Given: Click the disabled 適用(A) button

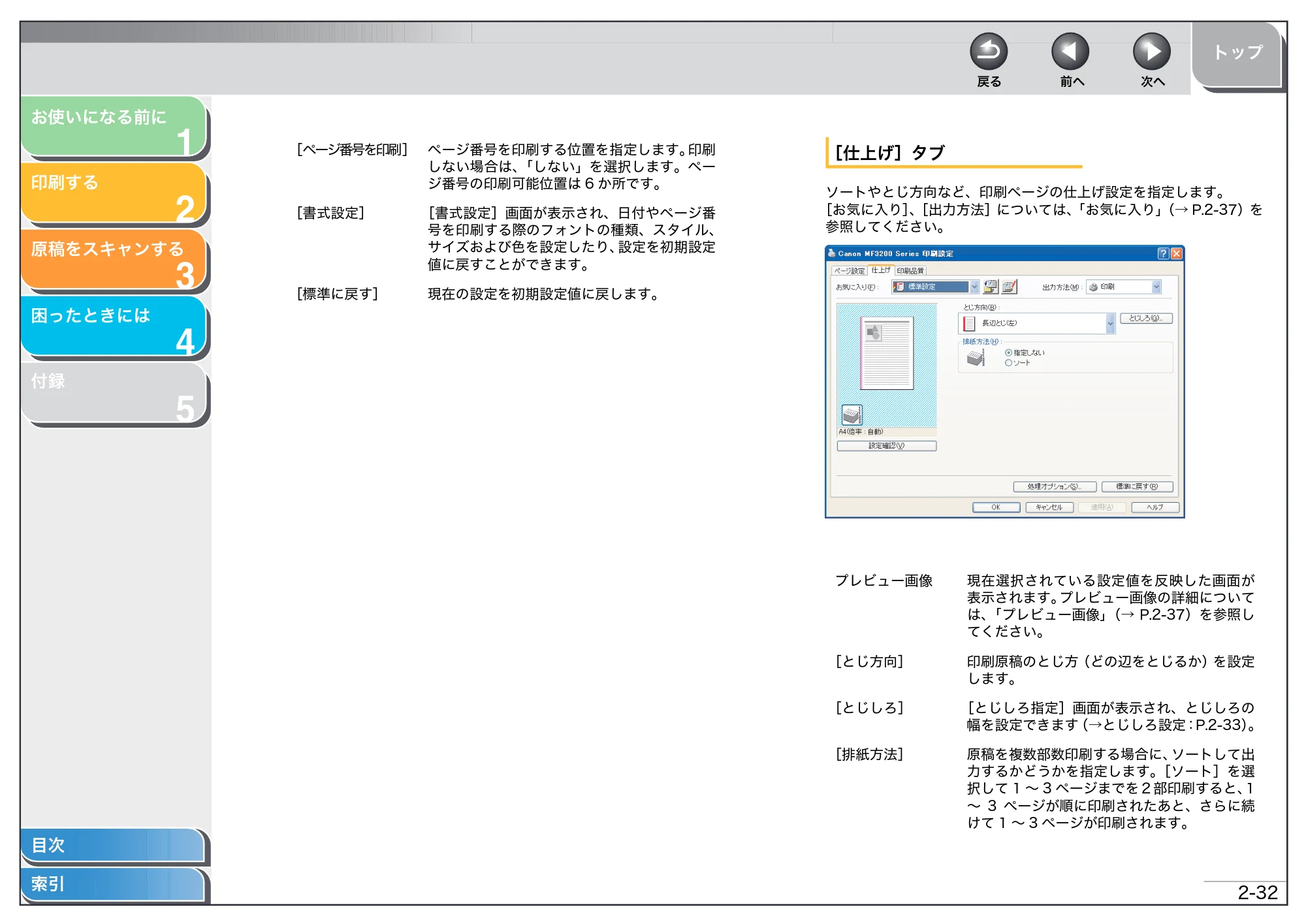Looking at the screenshot, I should point(1102,507).
